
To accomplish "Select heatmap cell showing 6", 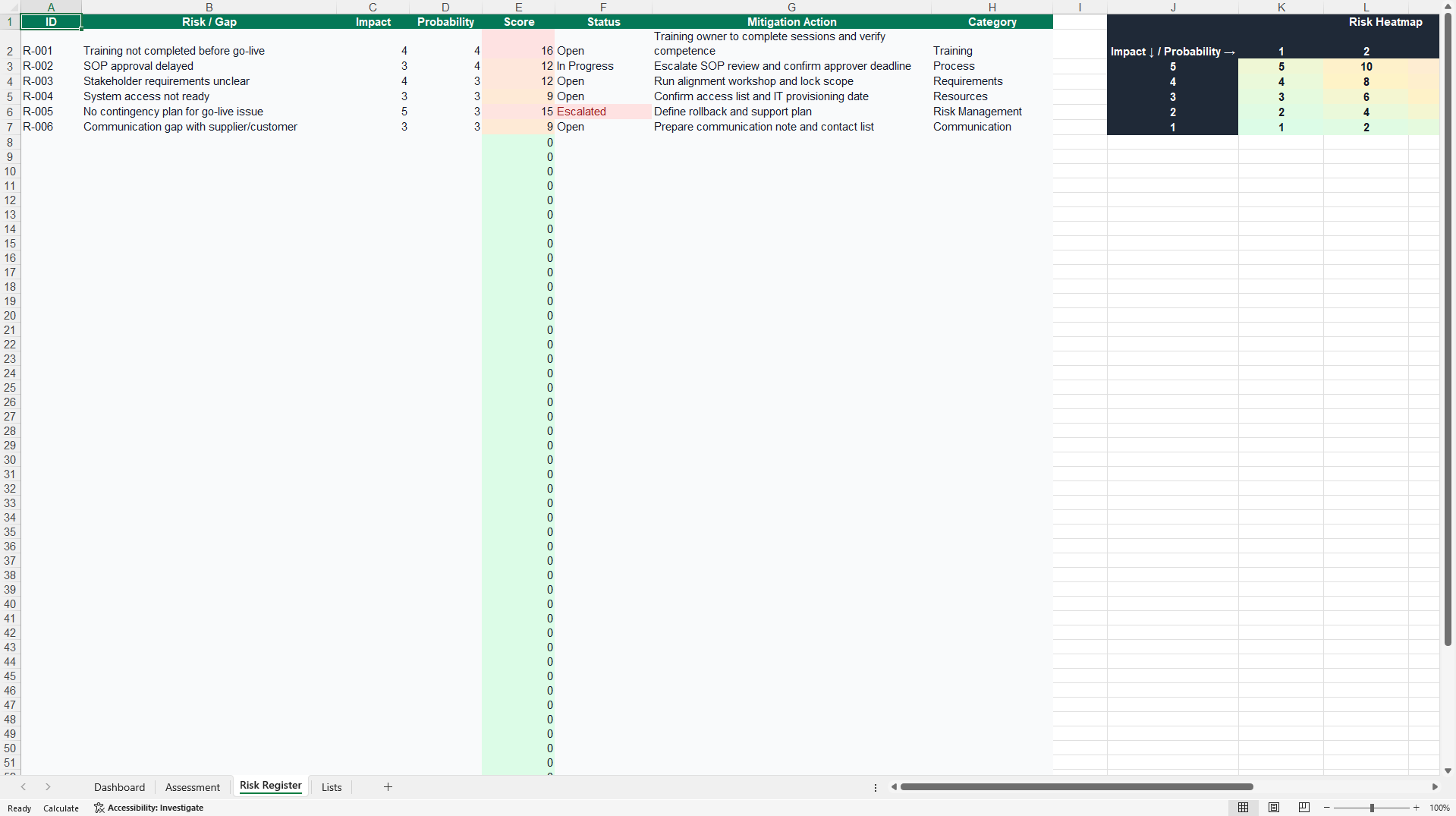I will pyautogui.click(x=1366, y=97).
